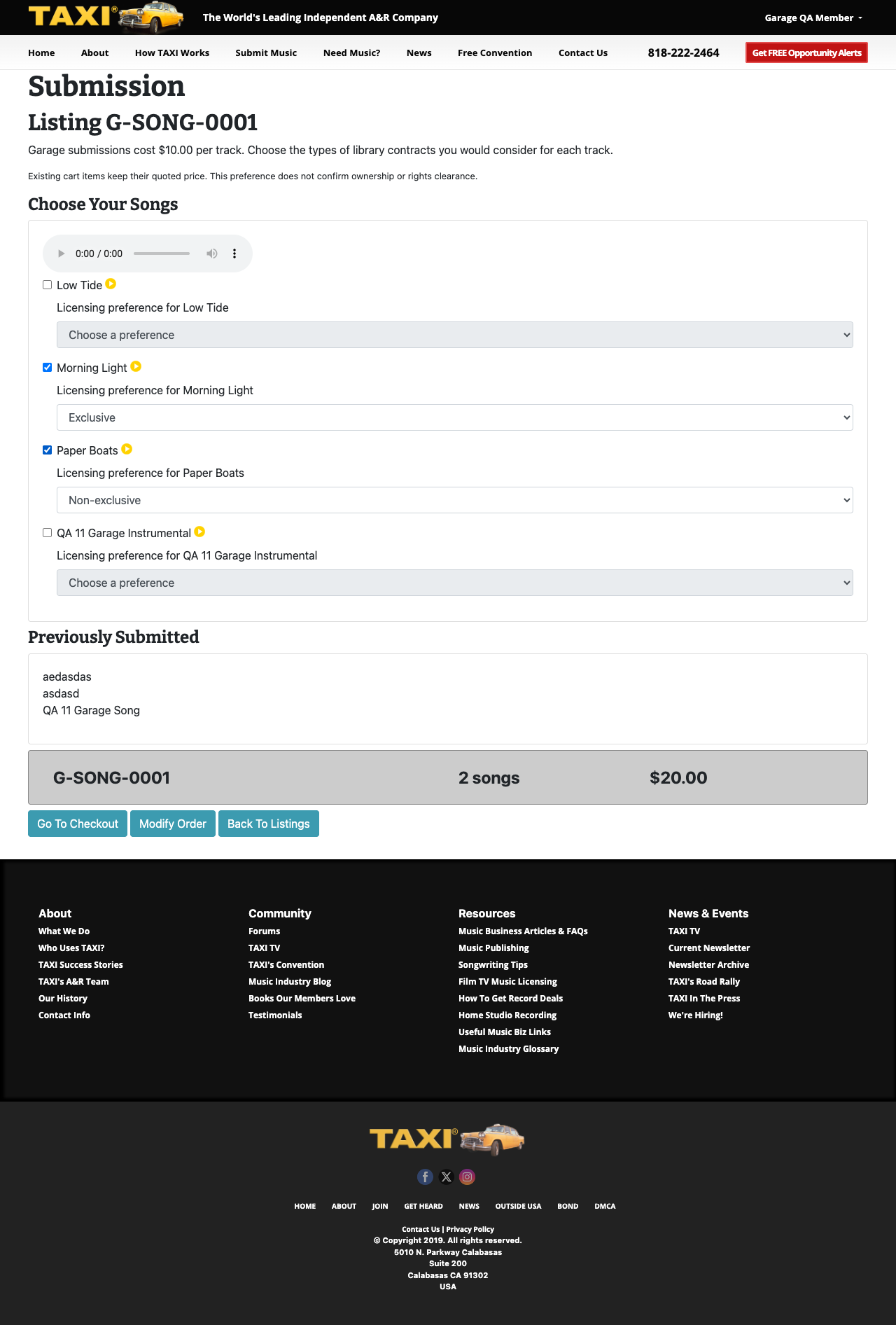Viewport: 896px width, 1325px height.
Task: Open the audio player more options menu
Action: (x=234, y=254)
